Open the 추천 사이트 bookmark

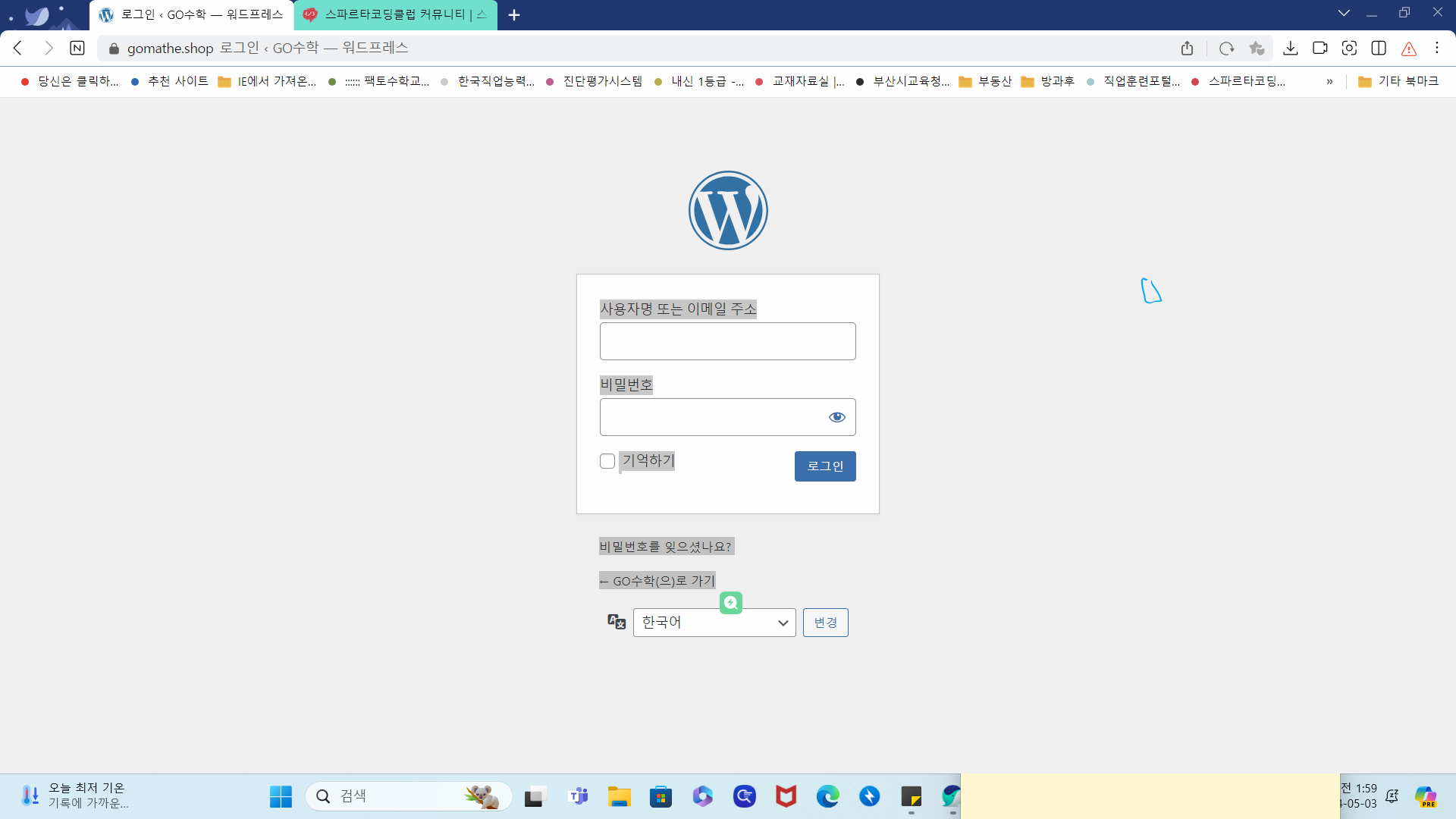170,82
